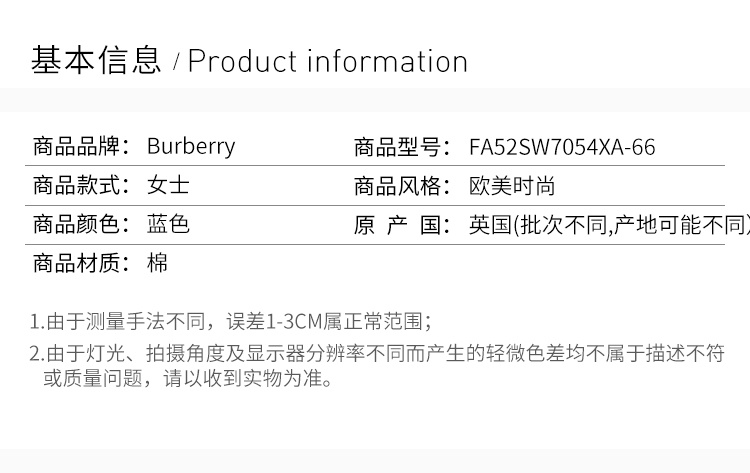Screen dimensions: 750x473
Task: Click the Product information title text
Action: click(x=328, y=62)
